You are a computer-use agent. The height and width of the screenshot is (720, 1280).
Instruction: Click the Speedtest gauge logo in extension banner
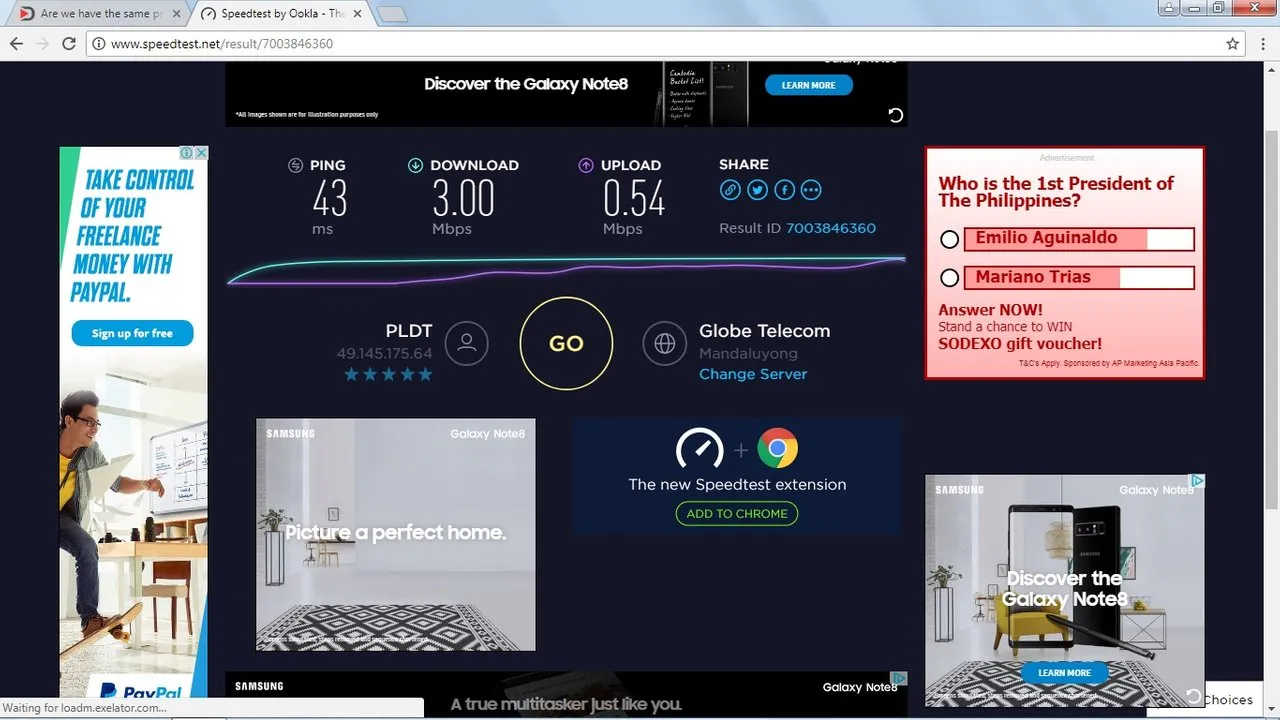tap(700, 448)
